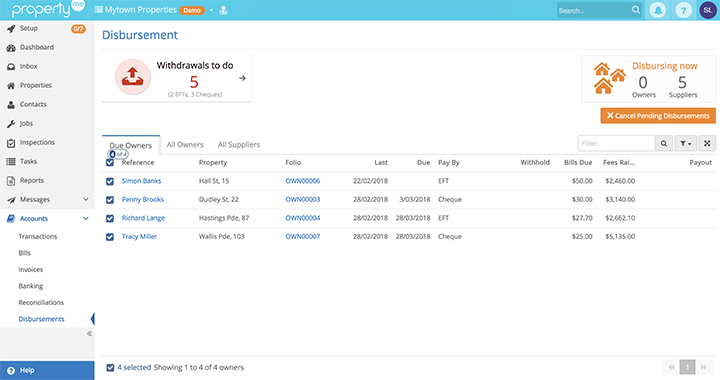This screenshot has width=720, height=380.
Task: Click the users icon beside the portfolio name
Action: (224, 10)
